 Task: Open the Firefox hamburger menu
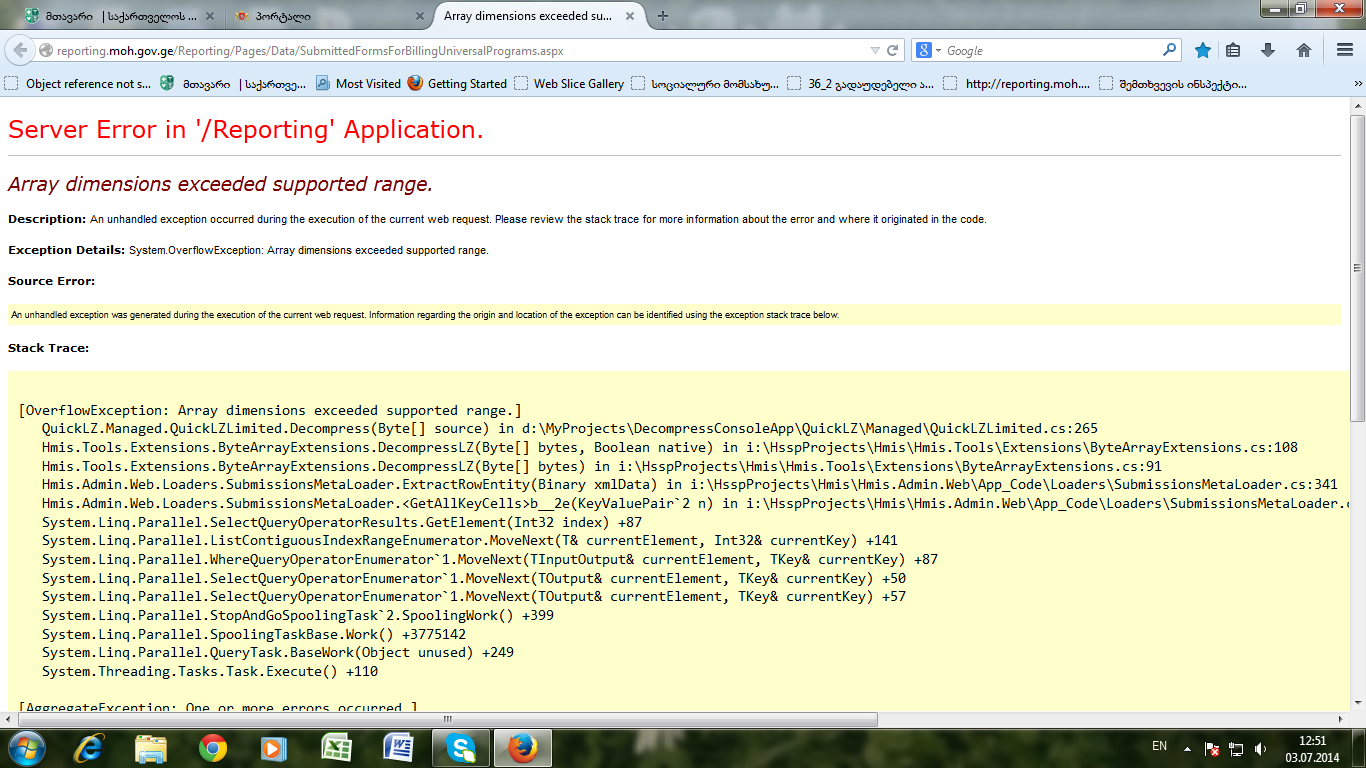point(1344,50)
